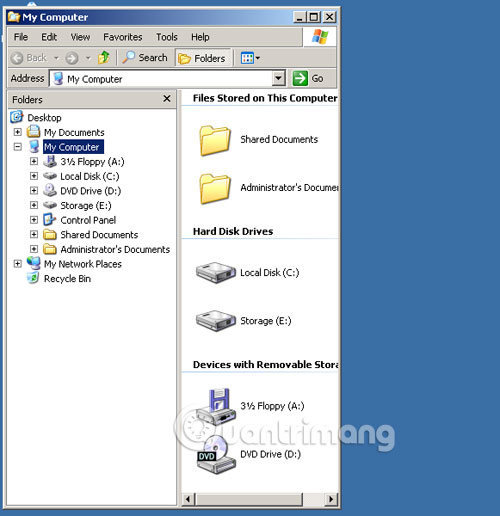Click the Up folder toolbar icon
Image resolution: width=500 pixels, height=516 pixels.
coord(104,58)
